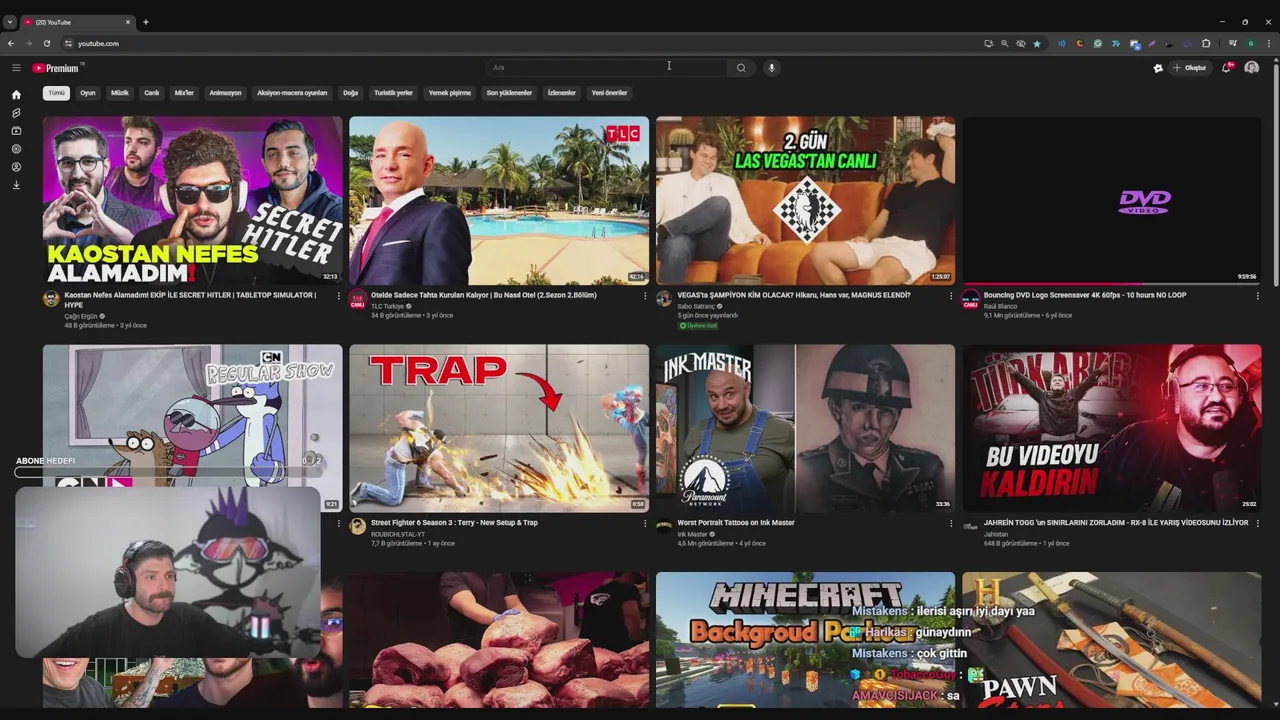
Task: Open the tab search dropdown arrow
Action: [x=9, y=22]
